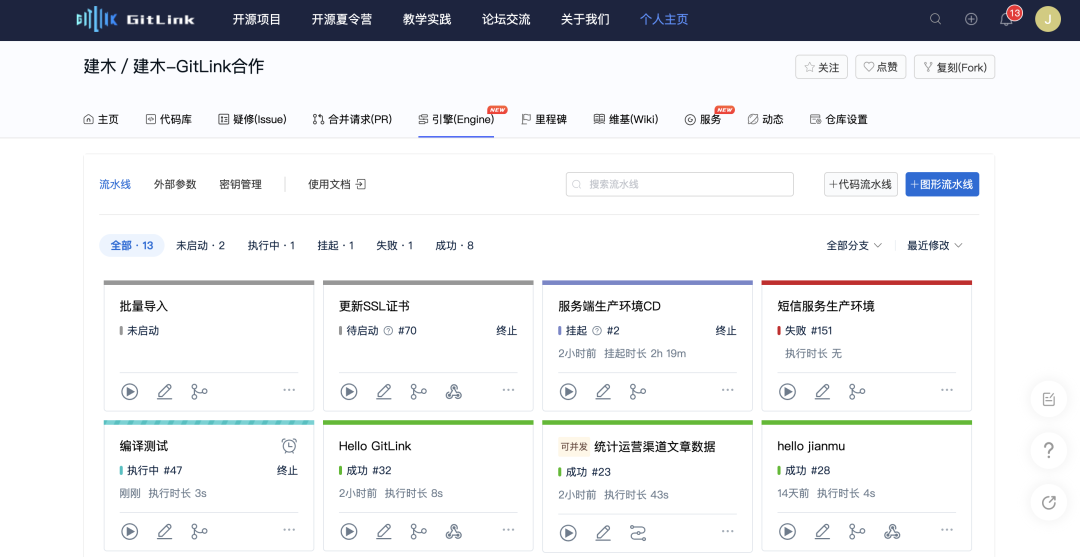The height and width of the screenshot is (557, 1080).
Task: Click the help question icon next to 待启动
Action: pyautogui.click(x=388, y=330)
